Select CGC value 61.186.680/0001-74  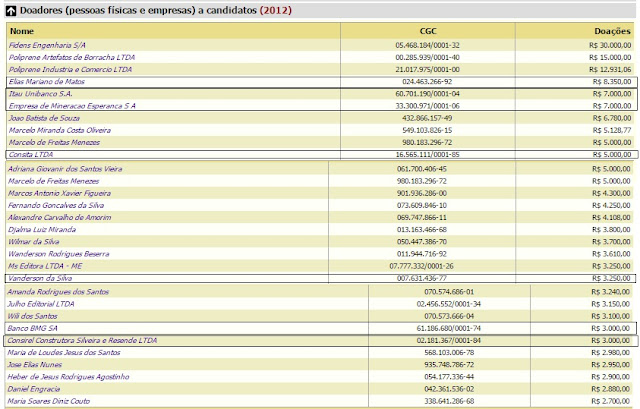coord(449,329)
